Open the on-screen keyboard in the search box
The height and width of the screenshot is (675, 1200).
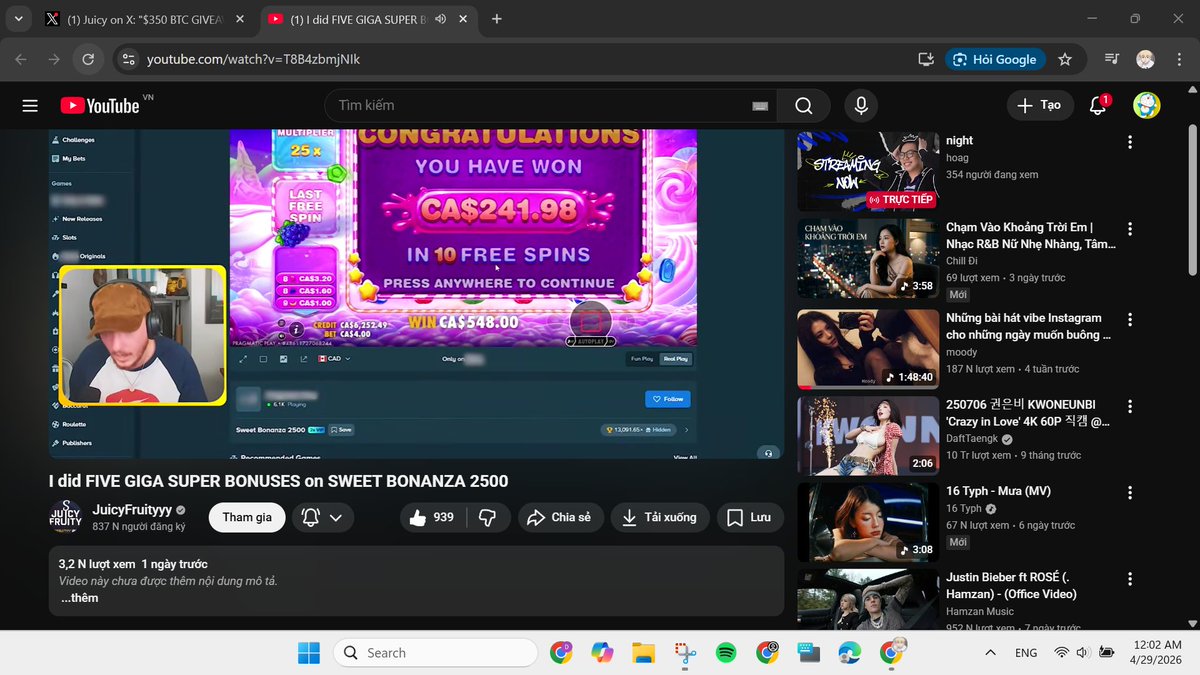tap(760, 106)
